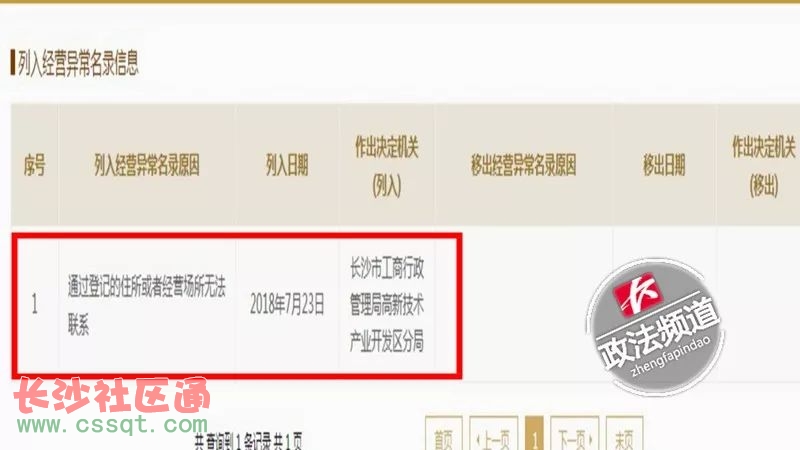This screenshot has width=800, height=450.
Task: Click the 上一页 previous page button
Action: point(493,434)
